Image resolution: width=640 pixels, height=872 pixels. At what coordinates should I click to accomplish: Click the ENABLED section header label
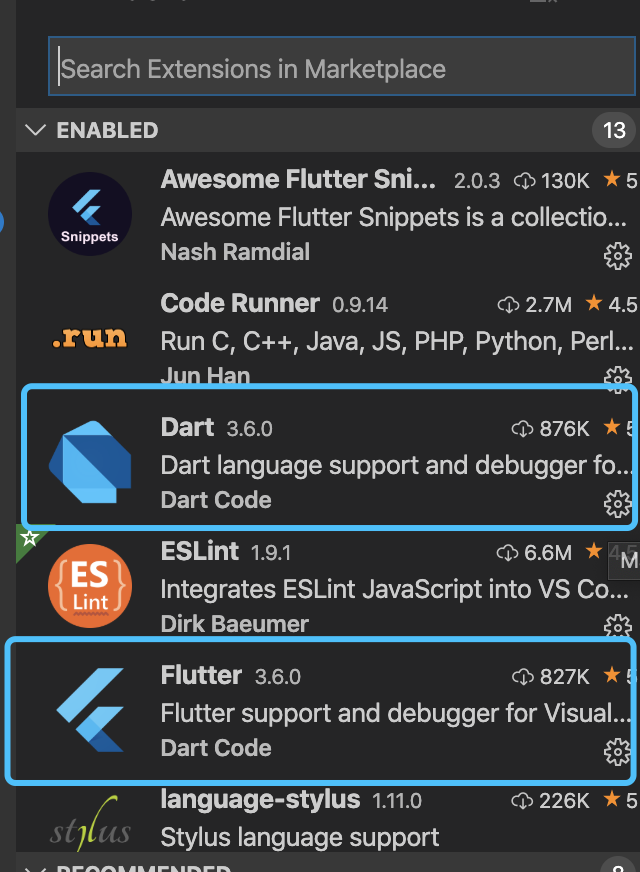[x=107, y=130]
